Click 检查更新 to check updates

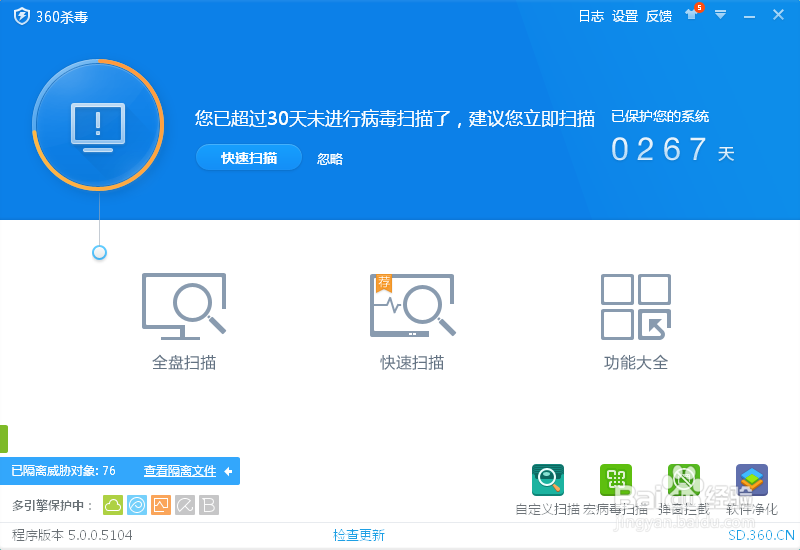tap(359, 535)
